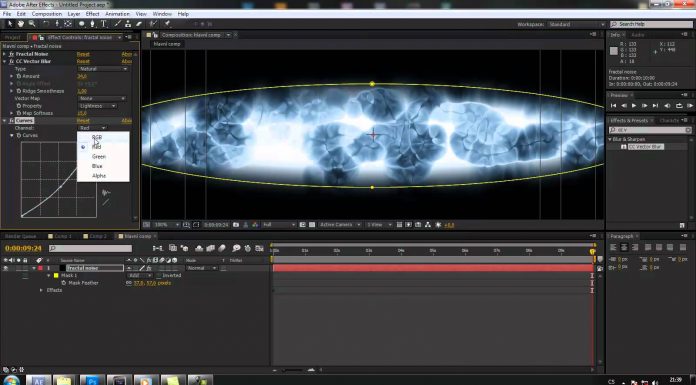696x385 pixels.
Task: Open the Mask 1 mode dropdown showing Add
Action: [140, 275]
